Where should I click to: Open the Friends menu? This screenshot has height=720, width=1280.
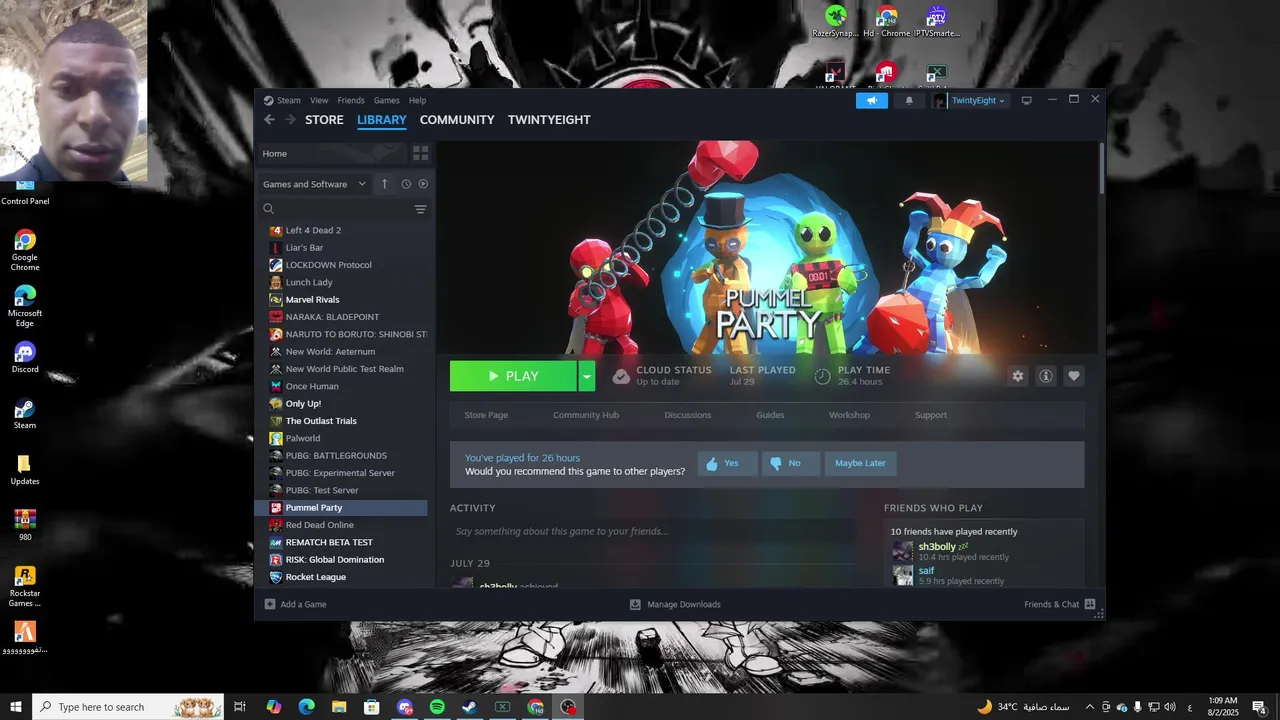point(351,100)
